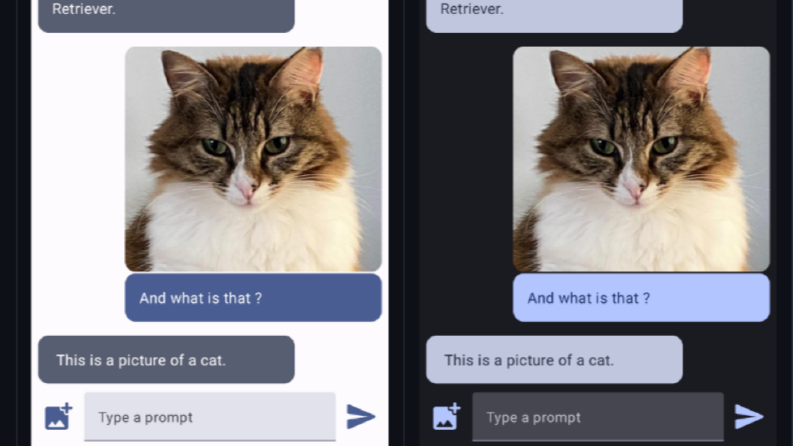Click add image icon in light theme chat
This screenshot has height=446, width=793.
point(59,416)
